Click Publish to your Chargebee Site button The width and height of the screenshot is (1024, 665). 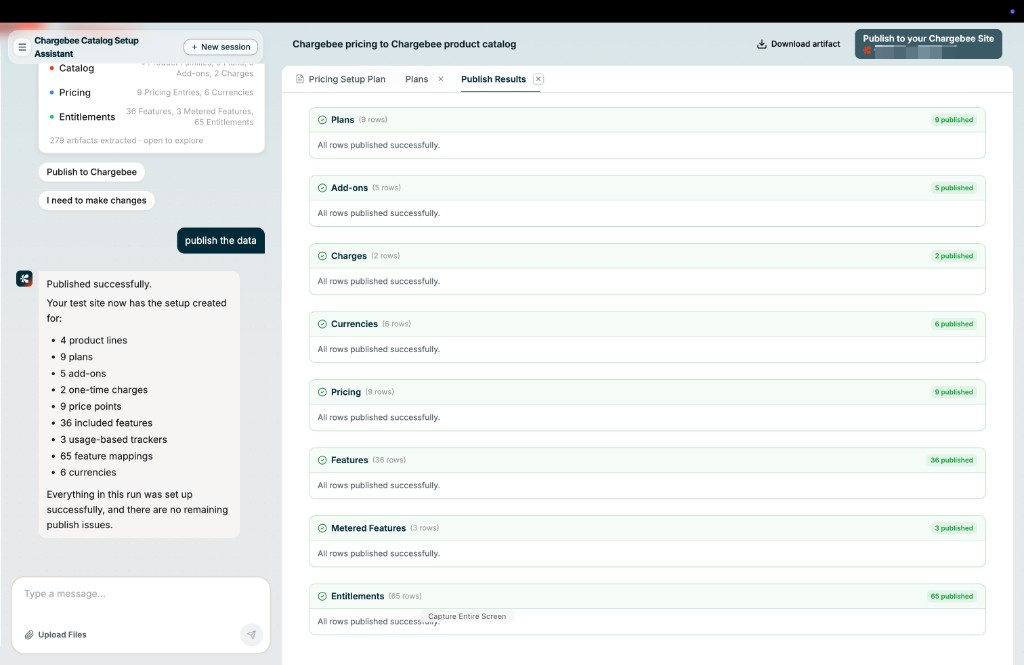click(928, 44)
